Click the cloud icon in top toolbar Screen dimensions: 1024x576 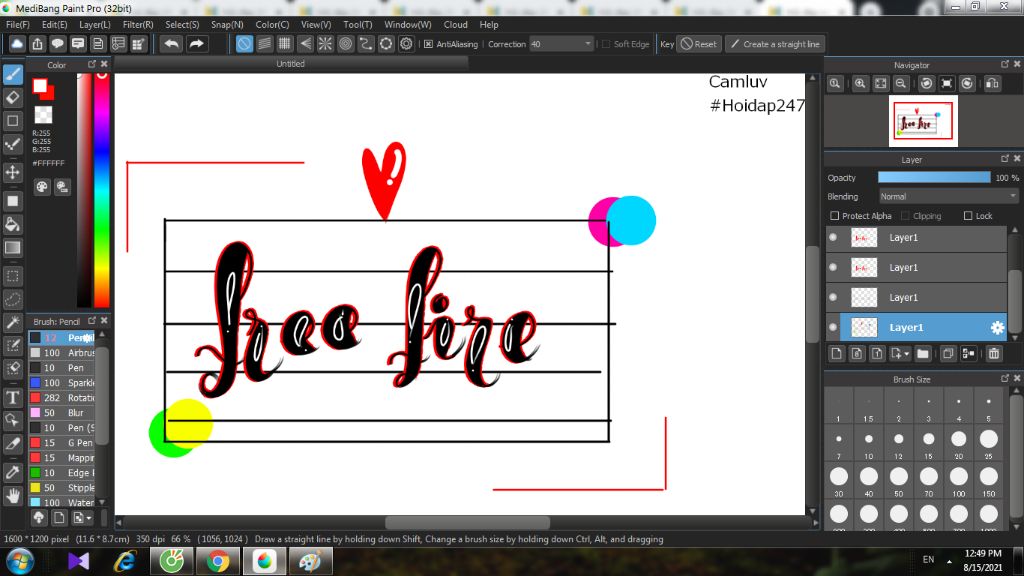click(x=17, y=44)
